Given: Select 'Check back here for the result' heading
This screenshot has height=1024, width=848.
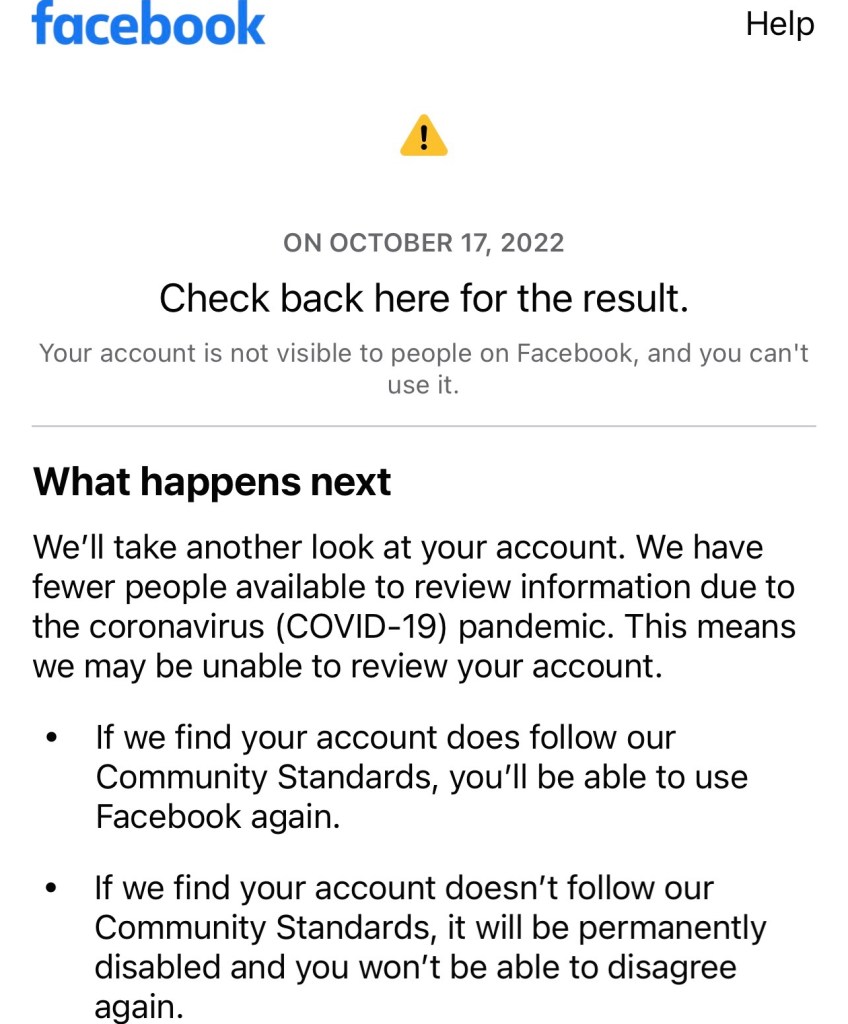Looking at the screenshot, I should (424, 298).
